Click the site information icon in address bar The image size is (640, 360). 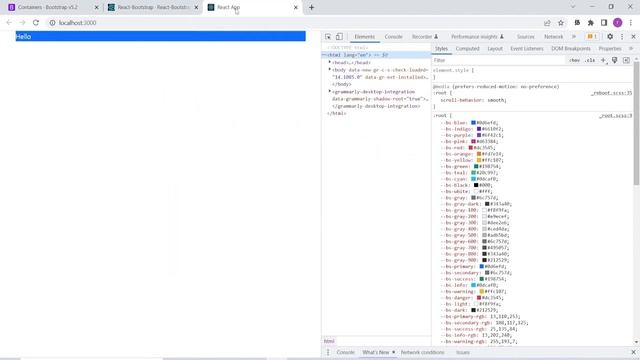point(52,23)
